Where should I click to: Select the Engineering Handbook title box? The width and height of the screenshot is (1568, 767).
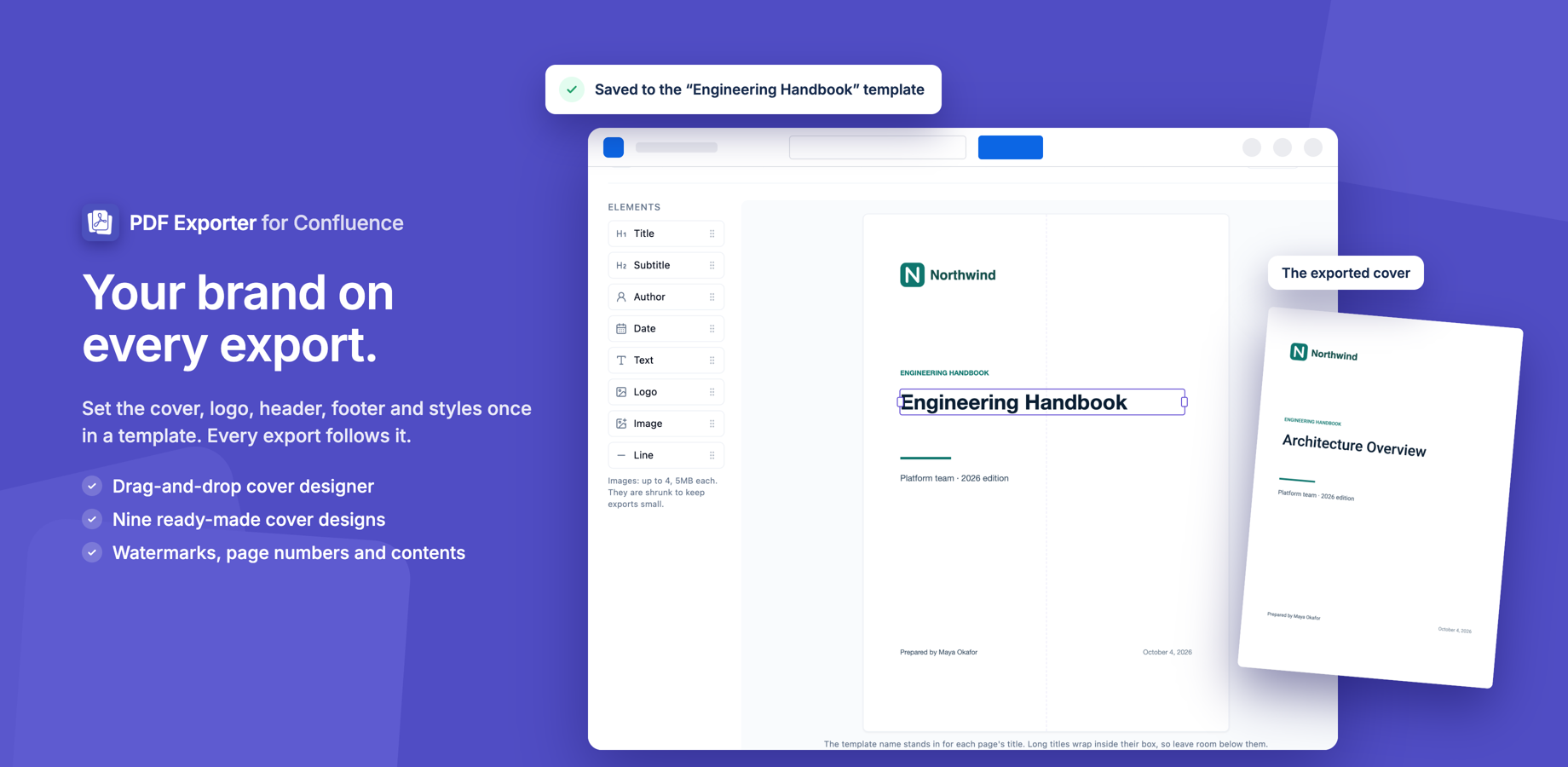coord(1042,402)
